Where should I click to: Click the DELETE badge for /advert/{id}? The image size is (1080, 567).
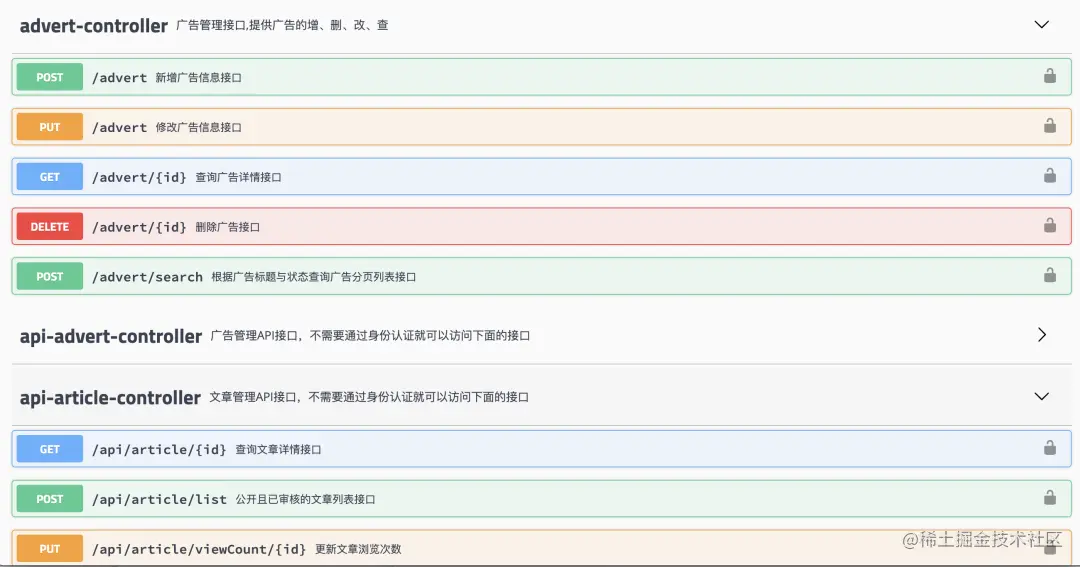(50, 226)
